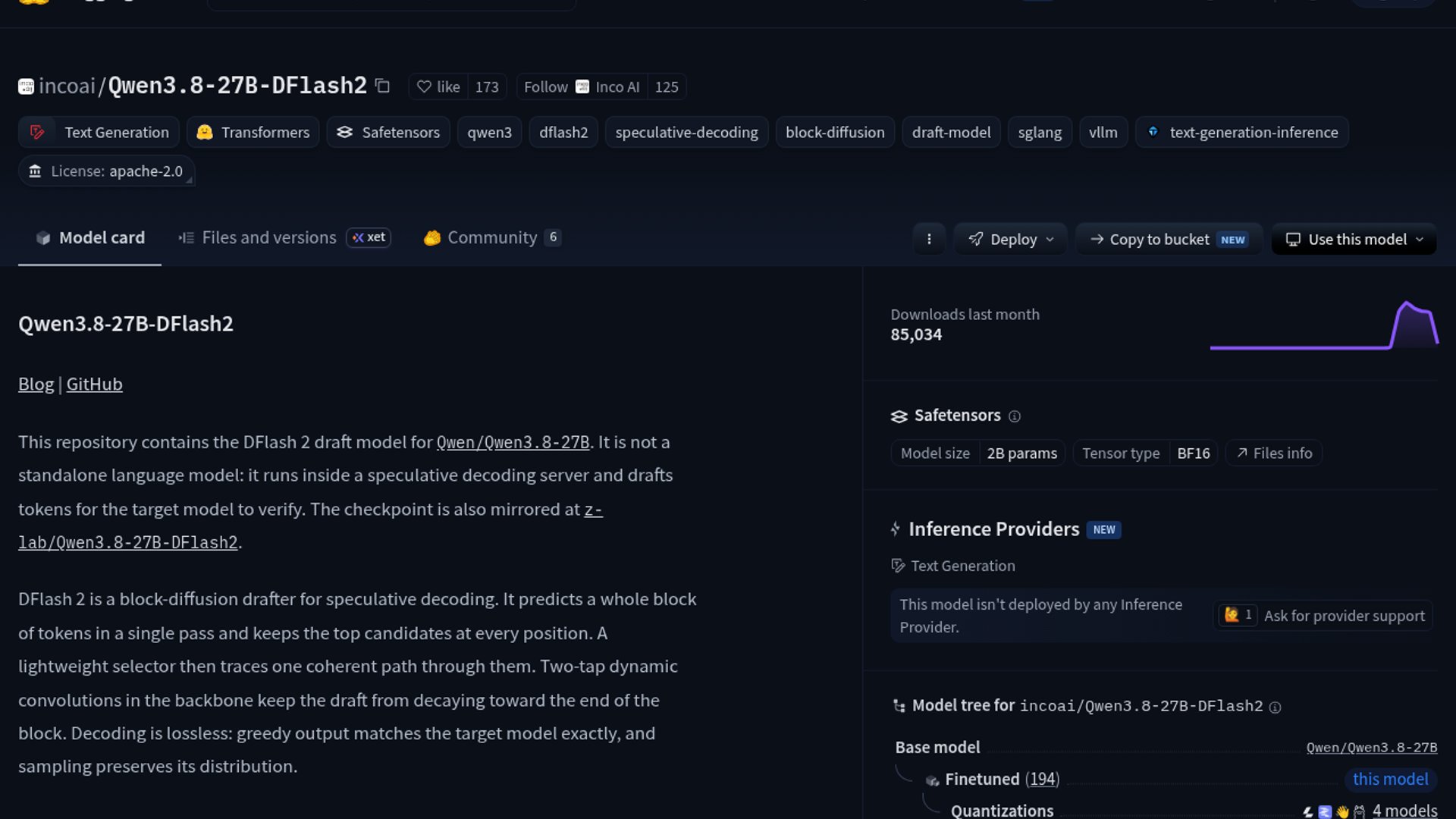Select the text-generation-inference tag
1456x819 pixels.
point(1241,132)
